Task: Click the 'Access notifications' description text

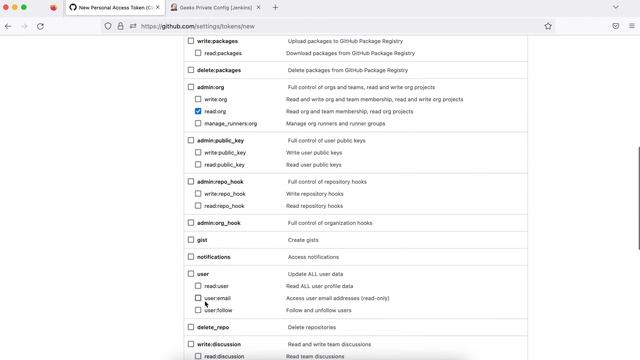Action: (x=313, y=257)
